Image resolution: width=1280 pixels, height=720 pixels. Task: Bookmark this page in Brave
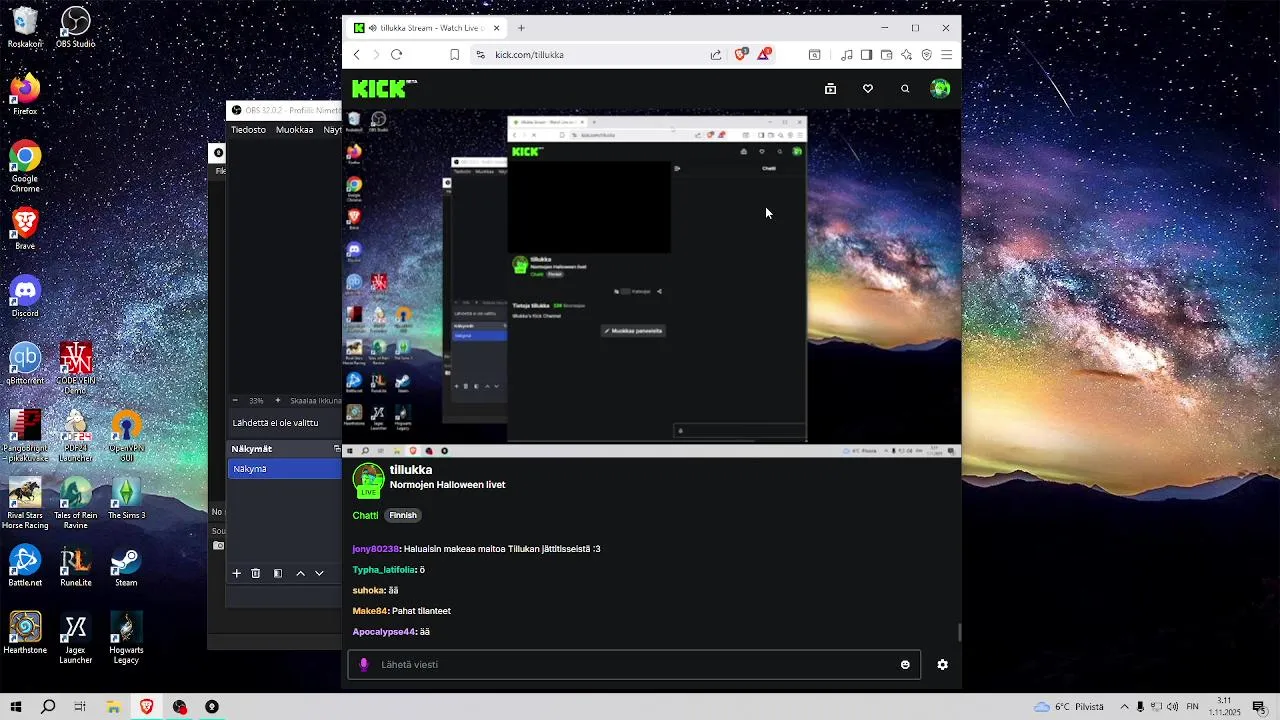tap(454, 55)
